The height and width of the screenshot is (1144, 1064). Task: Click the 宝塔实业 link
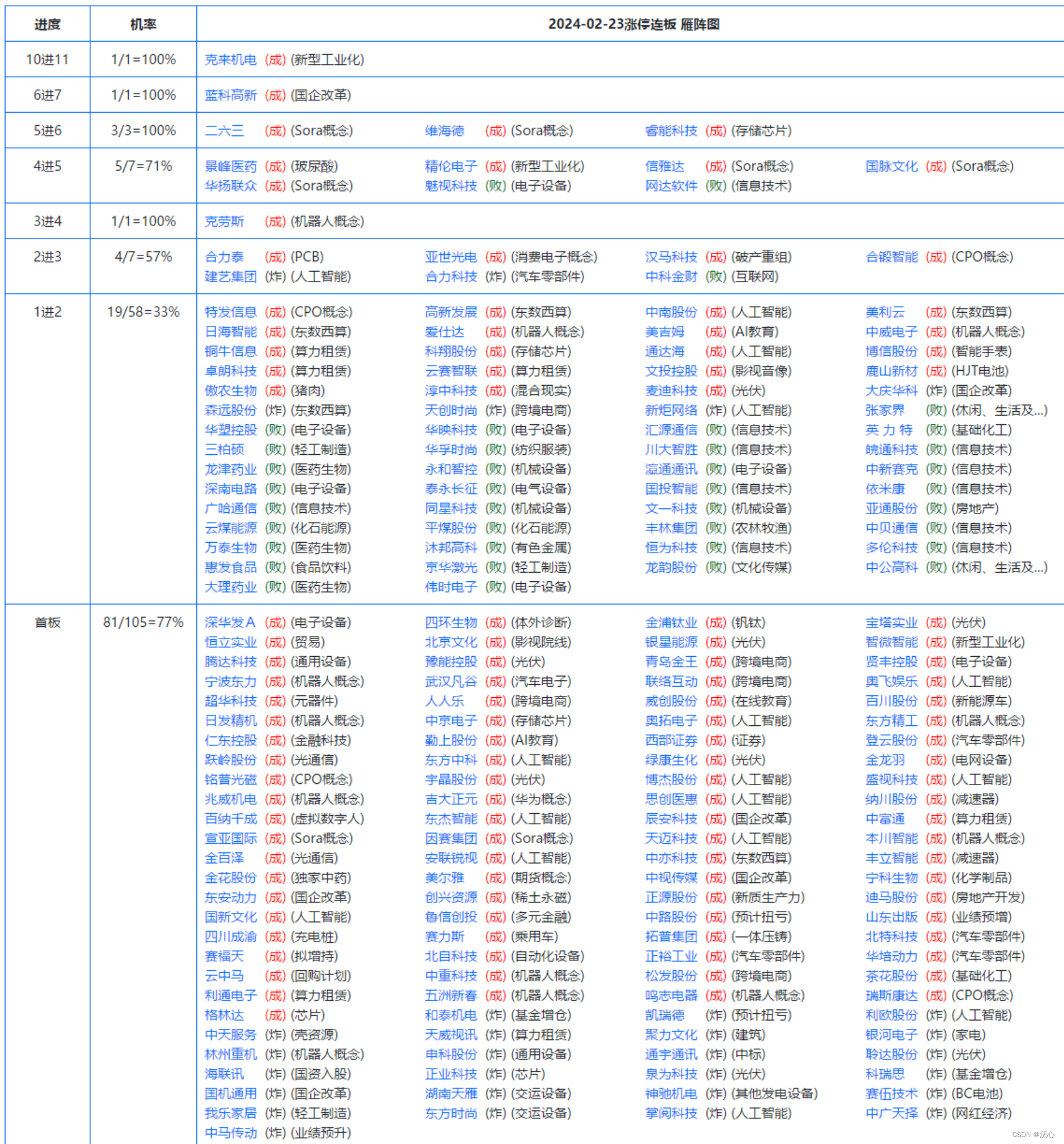891,622
